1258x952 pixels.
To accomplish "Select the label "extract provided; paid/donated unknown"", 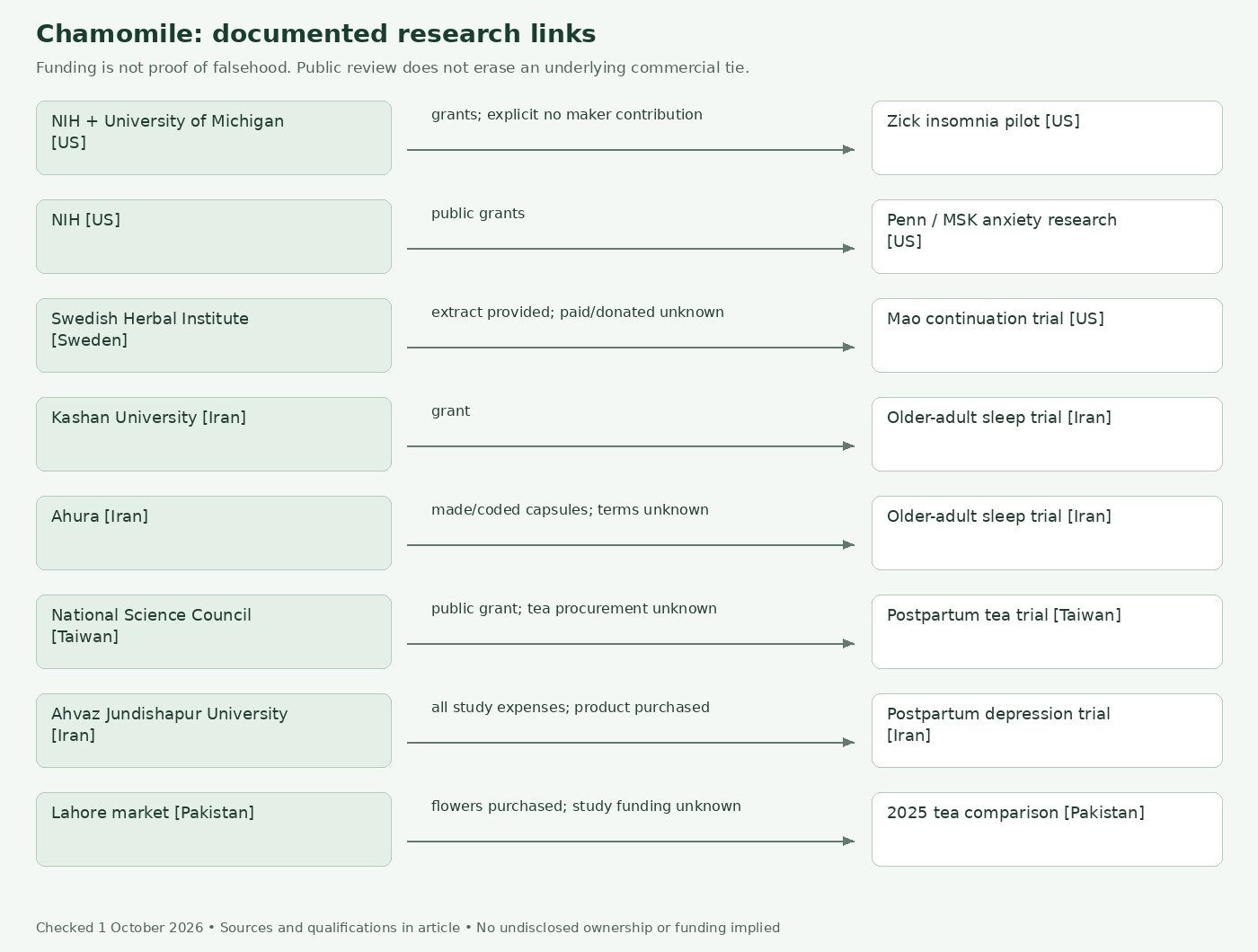I will (x=578, y=313).
